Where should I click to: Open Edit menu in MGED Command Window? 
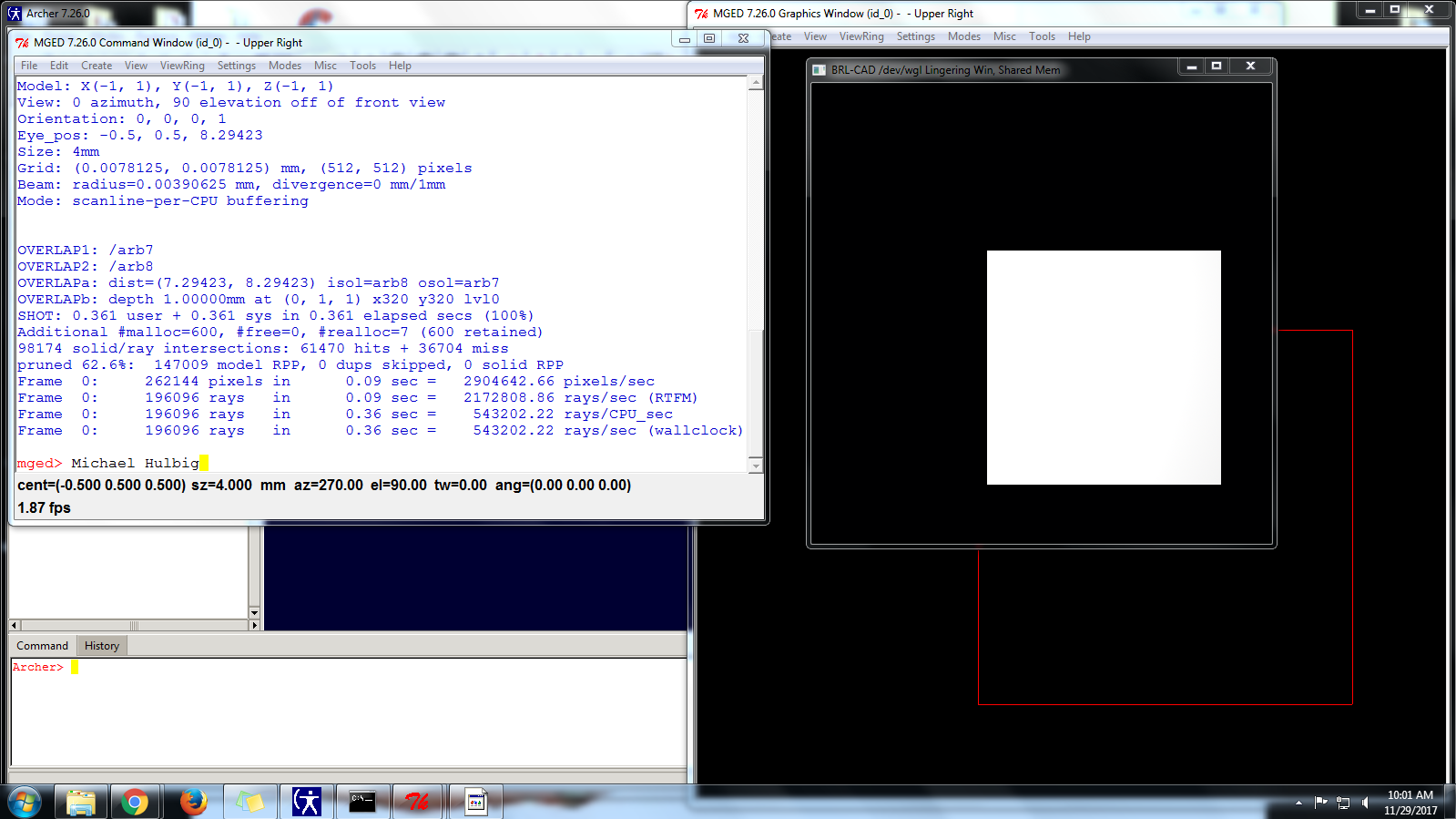tap(59, 66)
